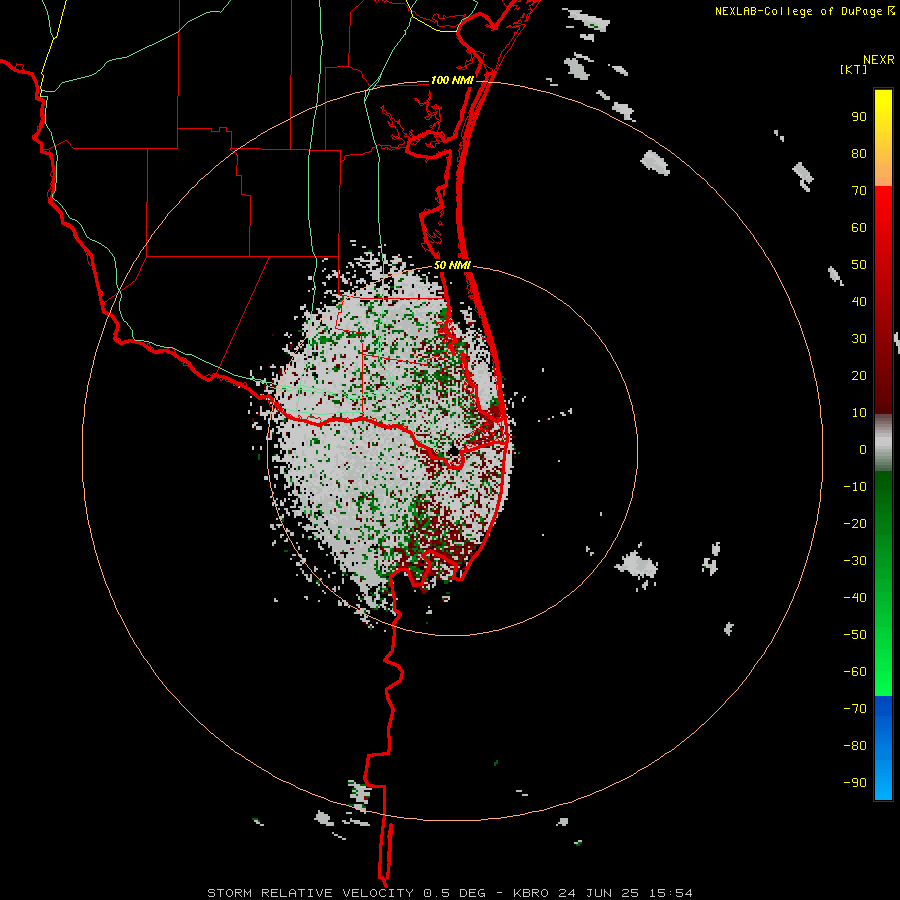This screenshot has width=900, height=900.
Task: Click the -50 value on the velocity scale
Action: click(855, 635)
